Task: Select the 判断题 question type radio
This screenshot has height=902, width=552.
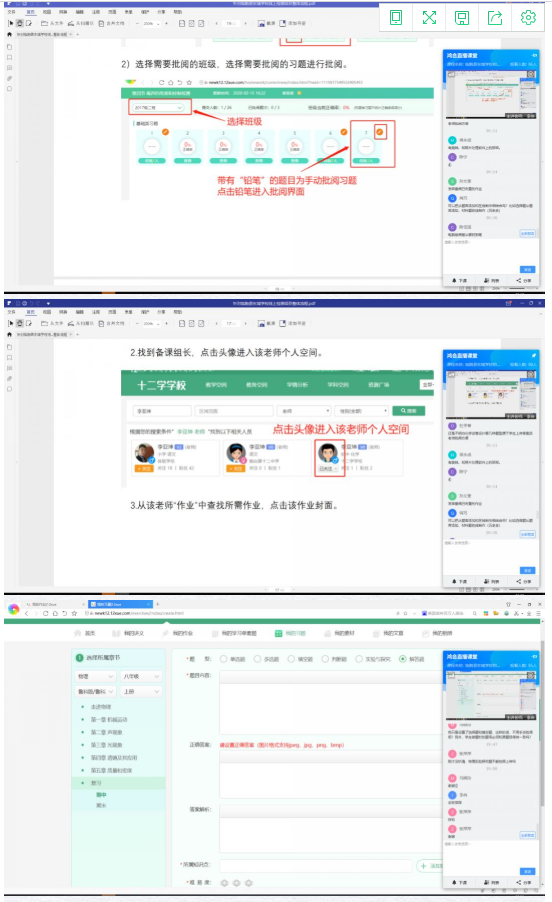Action: (325, 659)
